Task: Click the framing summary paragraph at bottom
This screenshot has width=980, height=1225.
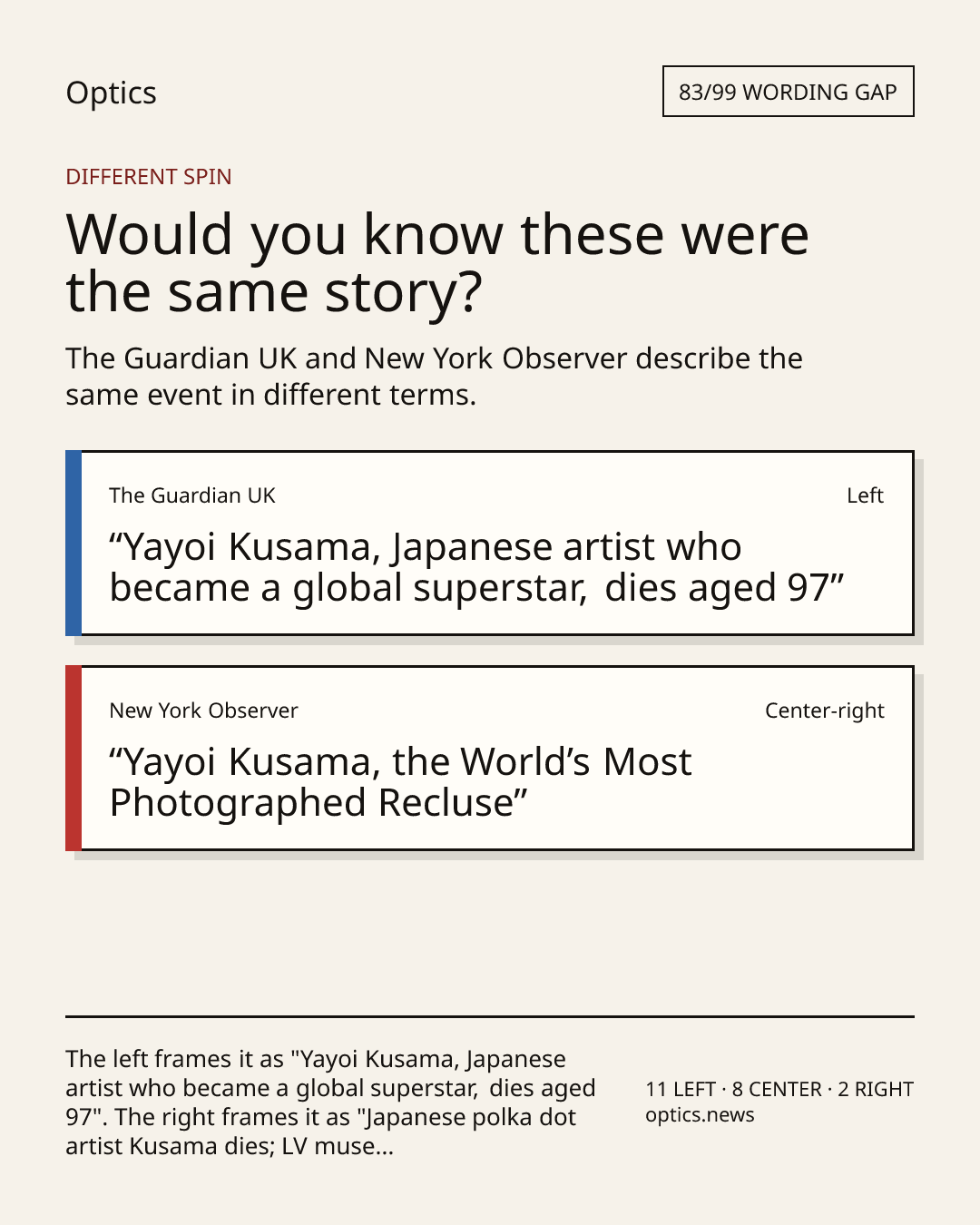Action: click(x=330, y=1102)
